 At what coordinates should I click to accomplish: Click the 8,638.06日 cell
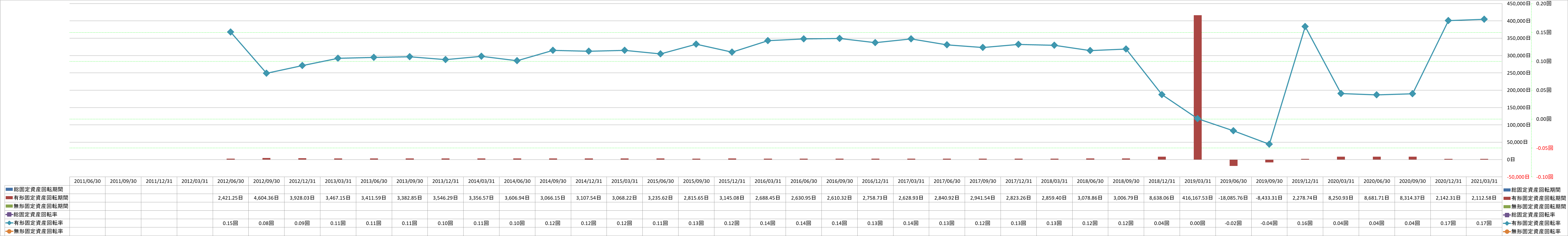click(x=1162, y=198)
